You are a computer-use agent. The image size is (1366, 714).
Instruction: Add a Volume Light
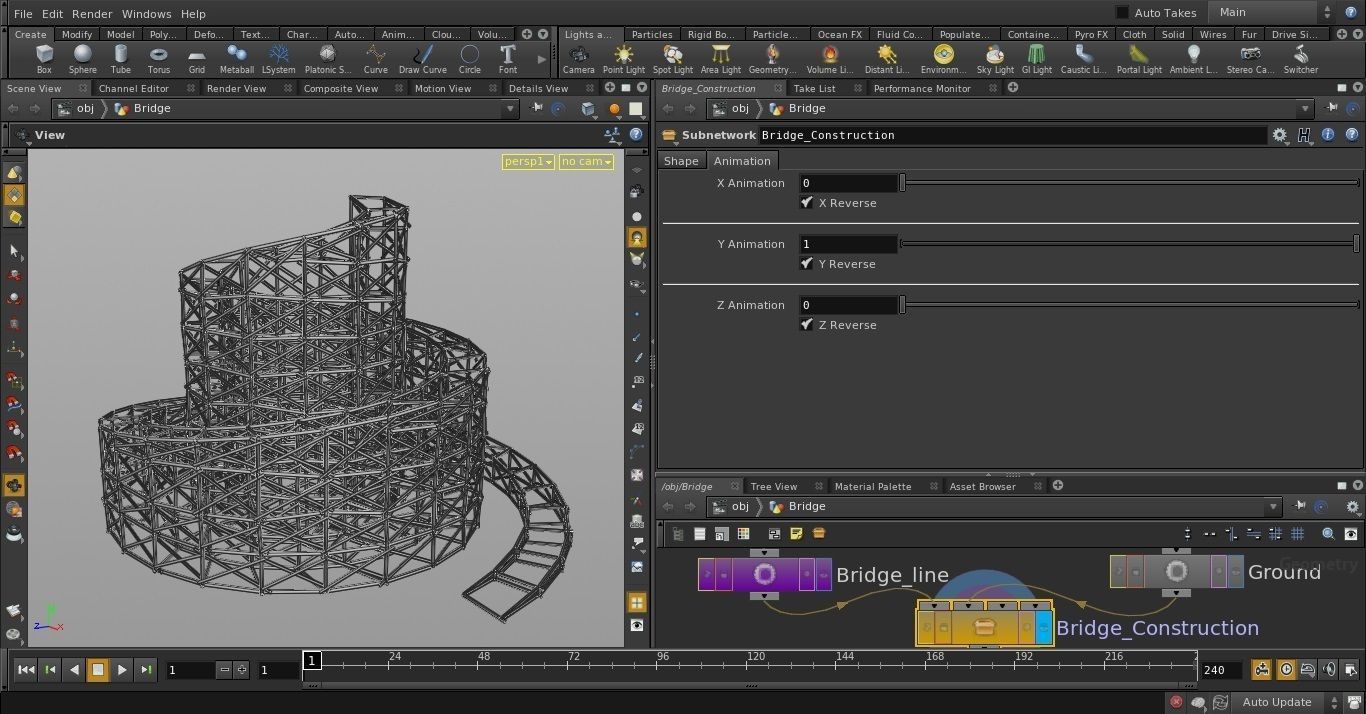(x=829, y=59)
